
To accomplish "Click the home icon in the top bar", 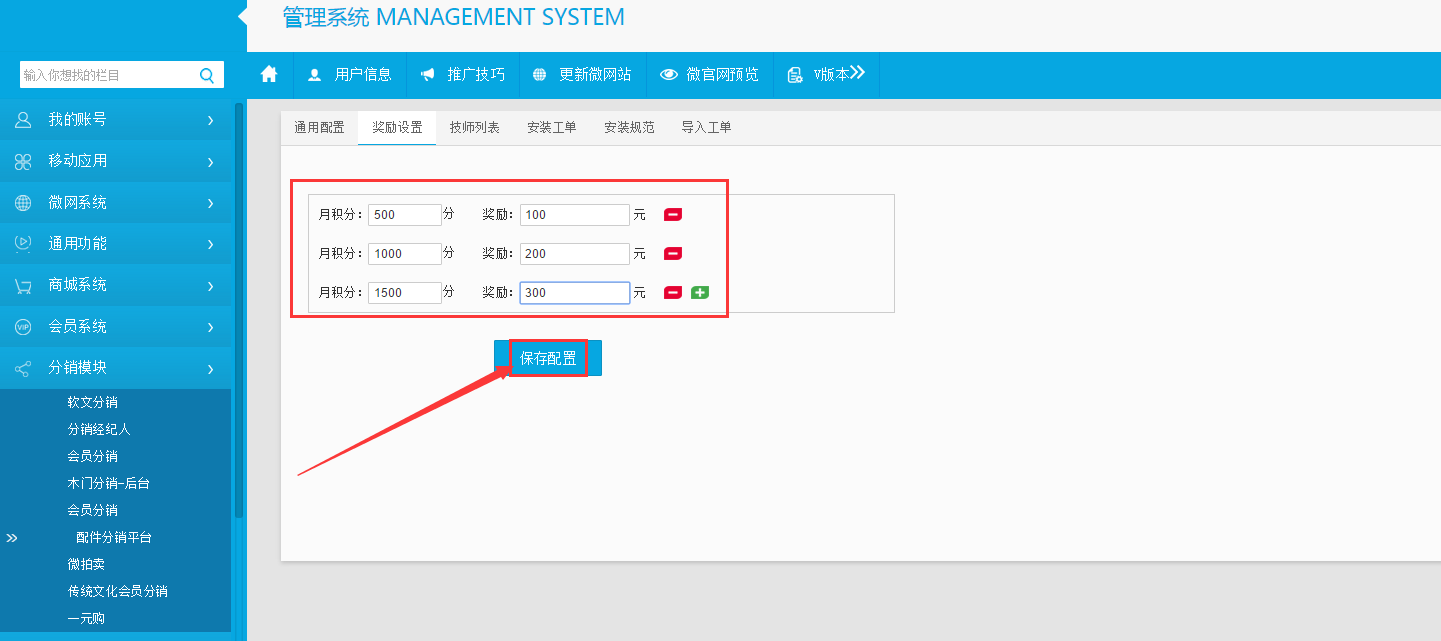I will tap(269, 74).
